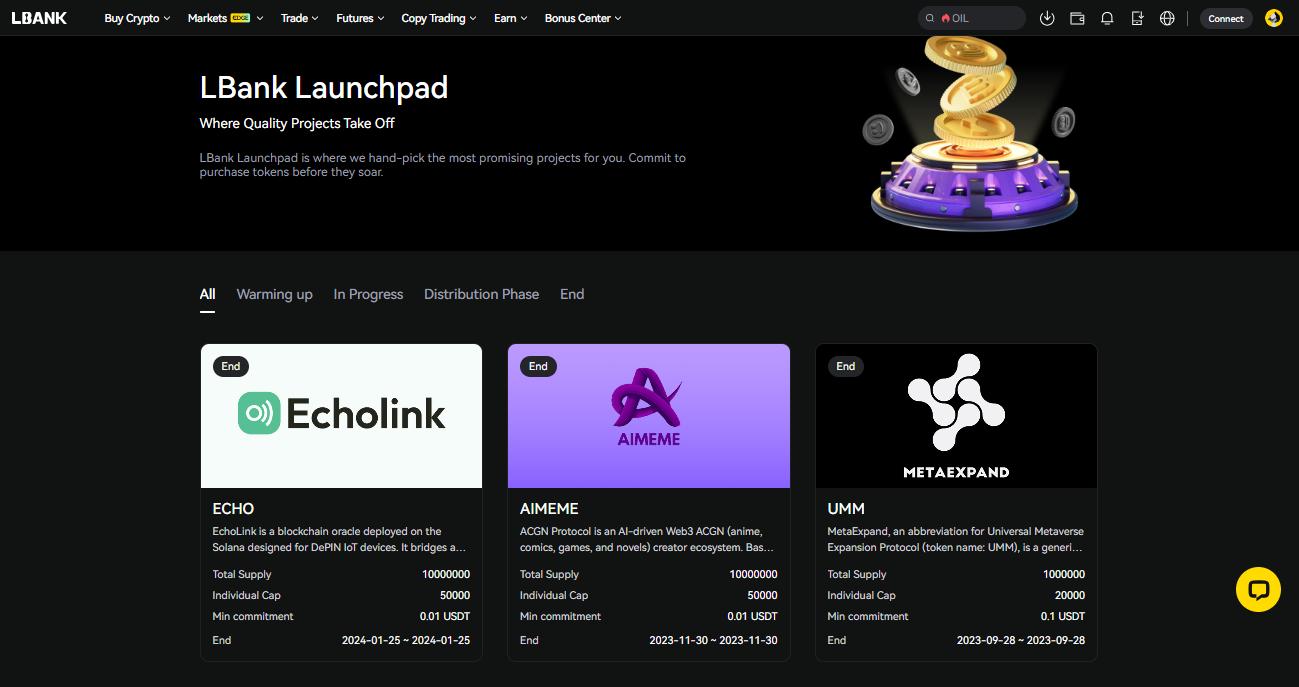Open the language globe icon
The height and width of the screenshot is (687, 1299).
(x=1167, y=18)
